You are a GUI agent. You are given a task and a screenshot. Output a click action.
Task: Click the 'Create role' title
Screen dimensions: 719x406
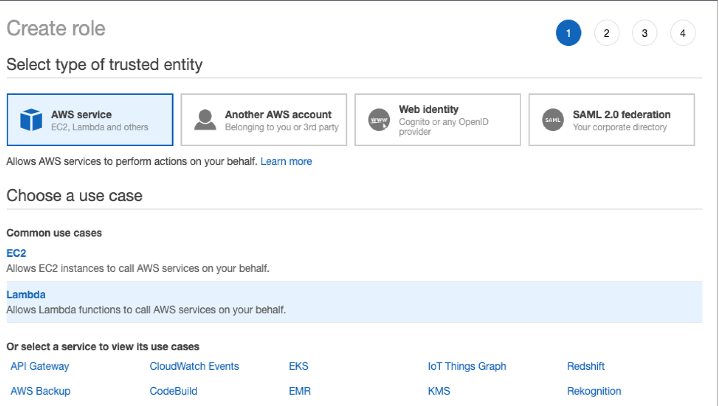point(56,28)
